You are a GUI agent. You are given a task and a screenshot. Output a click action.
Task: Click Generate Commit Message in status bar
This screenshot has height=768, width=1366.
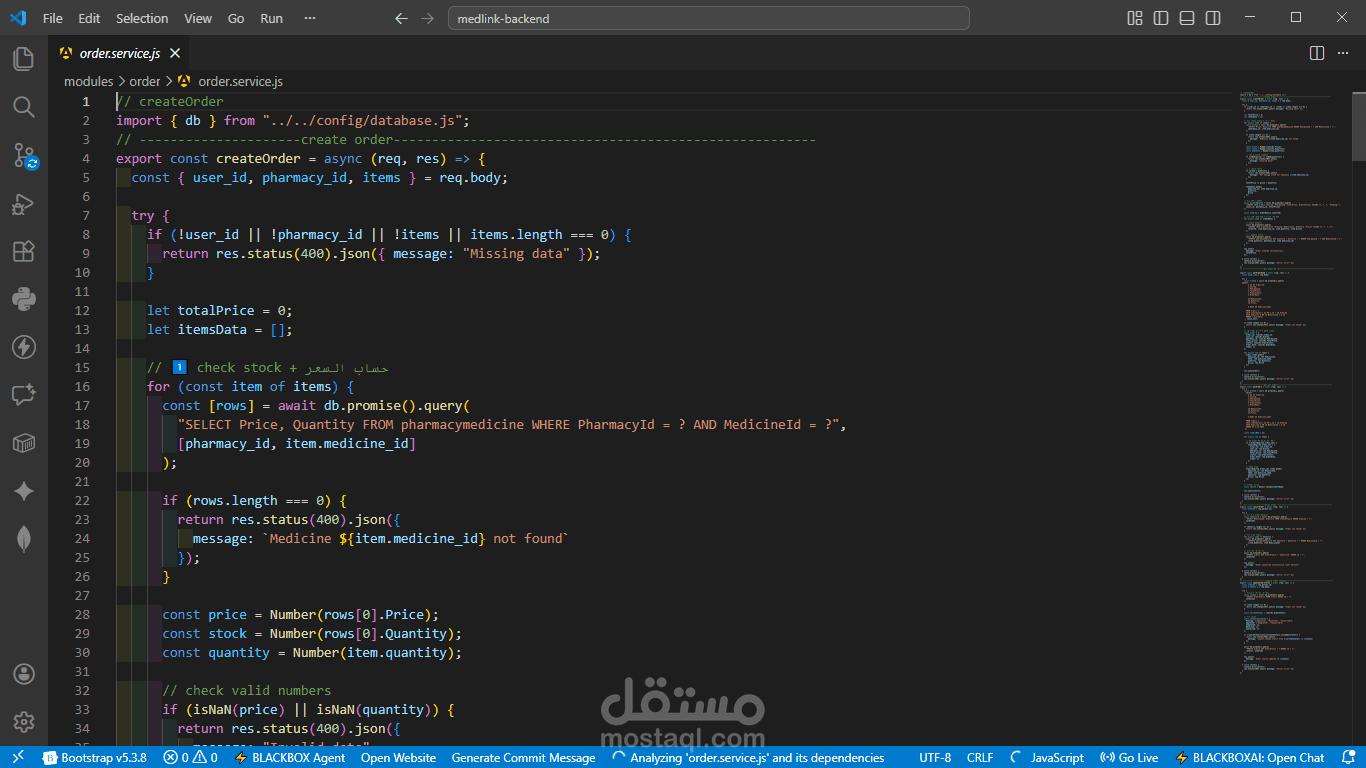523,758
